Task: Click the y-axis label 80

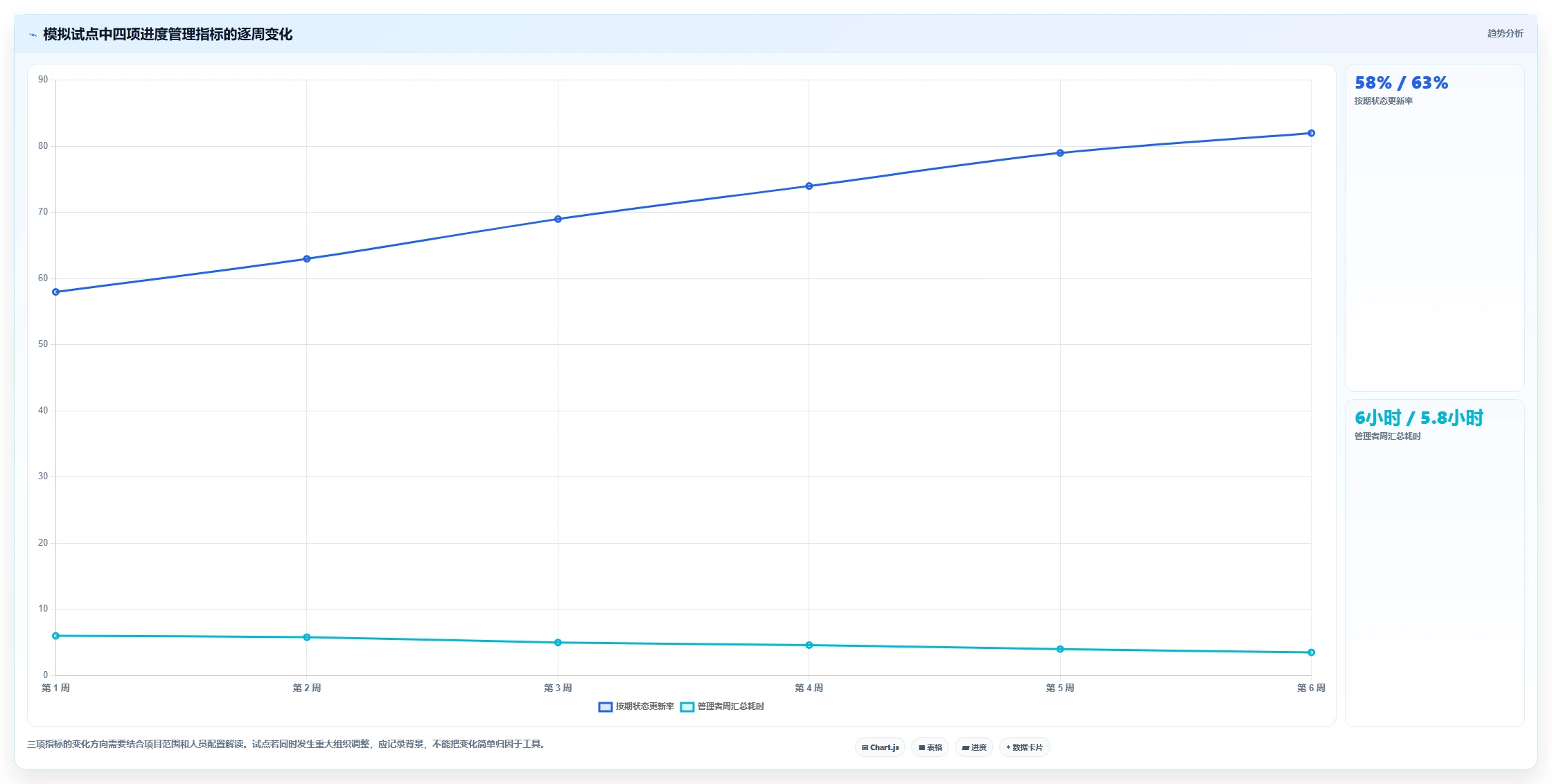Action: [x=43, y=146]
